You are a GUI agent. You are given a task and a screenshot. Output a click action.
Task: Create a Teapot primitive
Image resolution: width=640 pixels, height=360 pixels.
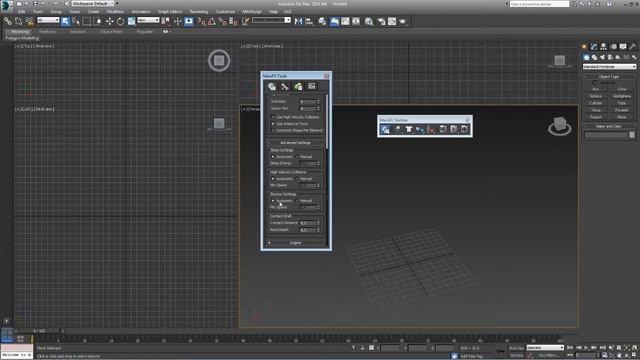596,117
